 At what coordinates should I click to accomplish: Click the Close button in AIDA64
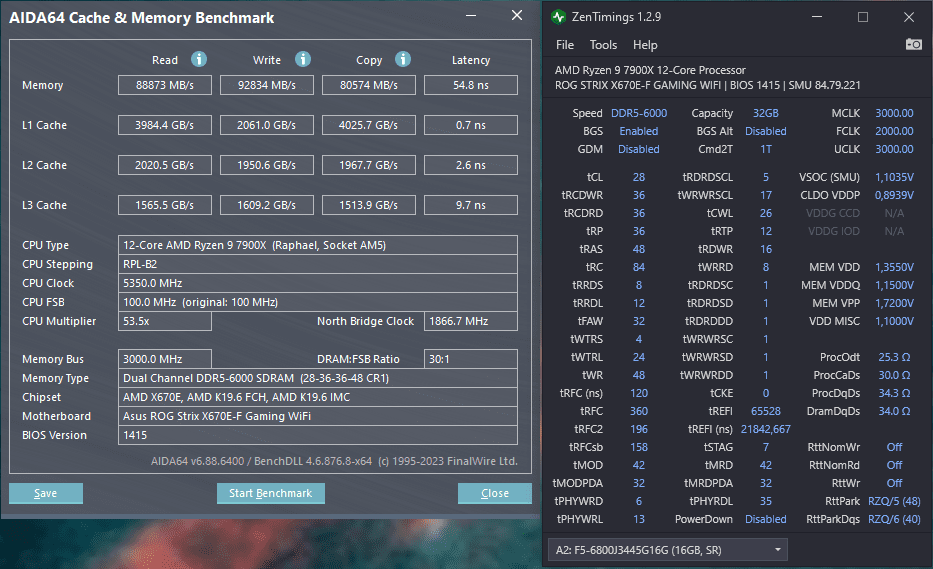tap(494, 493)
